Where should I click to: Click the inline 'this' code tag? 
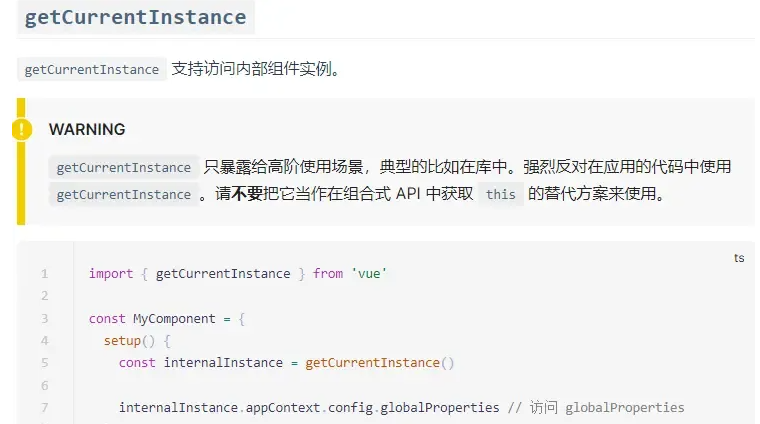pyautogui.click(x=501, y=194)
